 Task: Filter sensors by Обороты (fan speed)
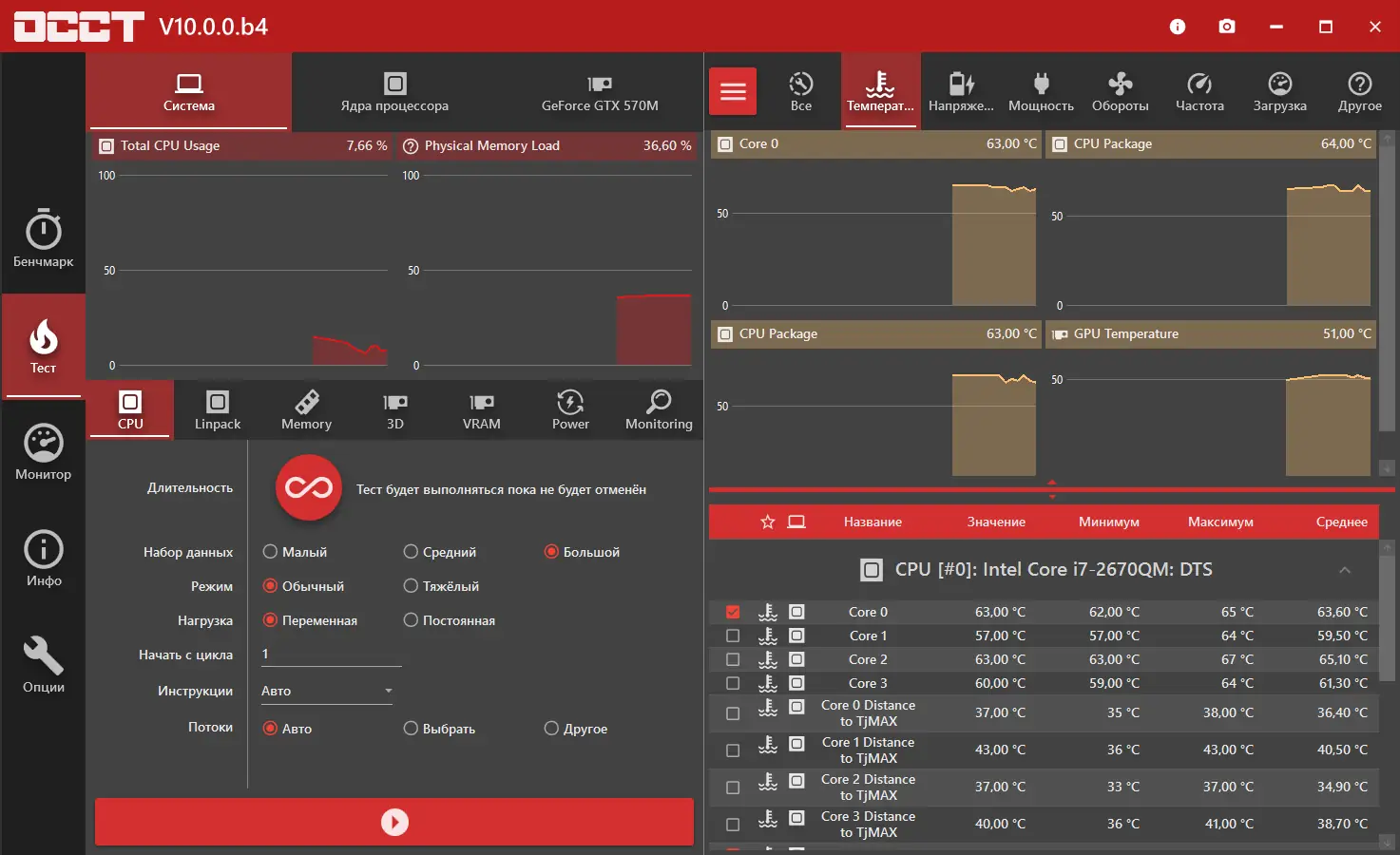(x=1121, y=91)
